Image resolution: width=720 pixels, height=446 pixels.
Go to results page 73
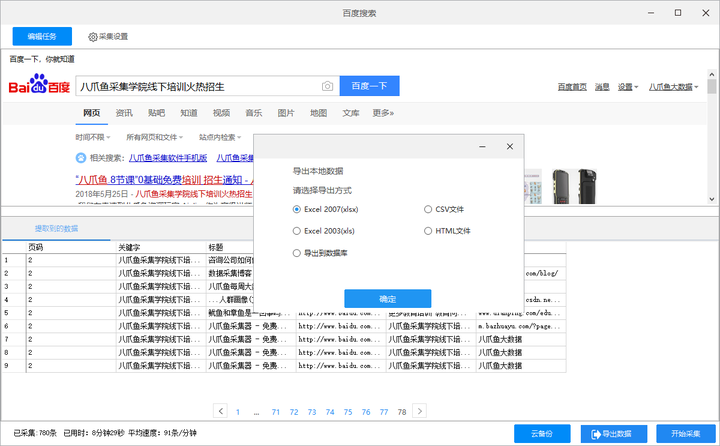coord(312,412)
